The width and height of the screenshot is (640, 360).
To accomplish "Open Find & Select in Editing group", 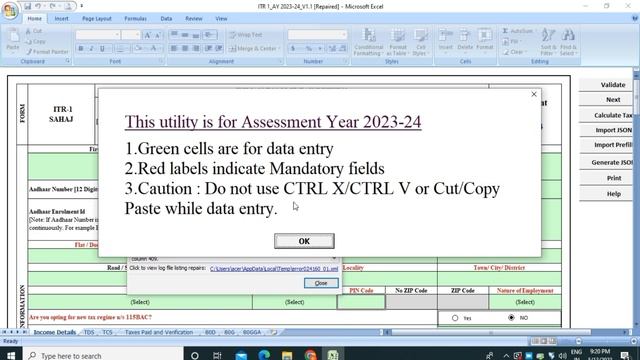I will click(568, 42).
